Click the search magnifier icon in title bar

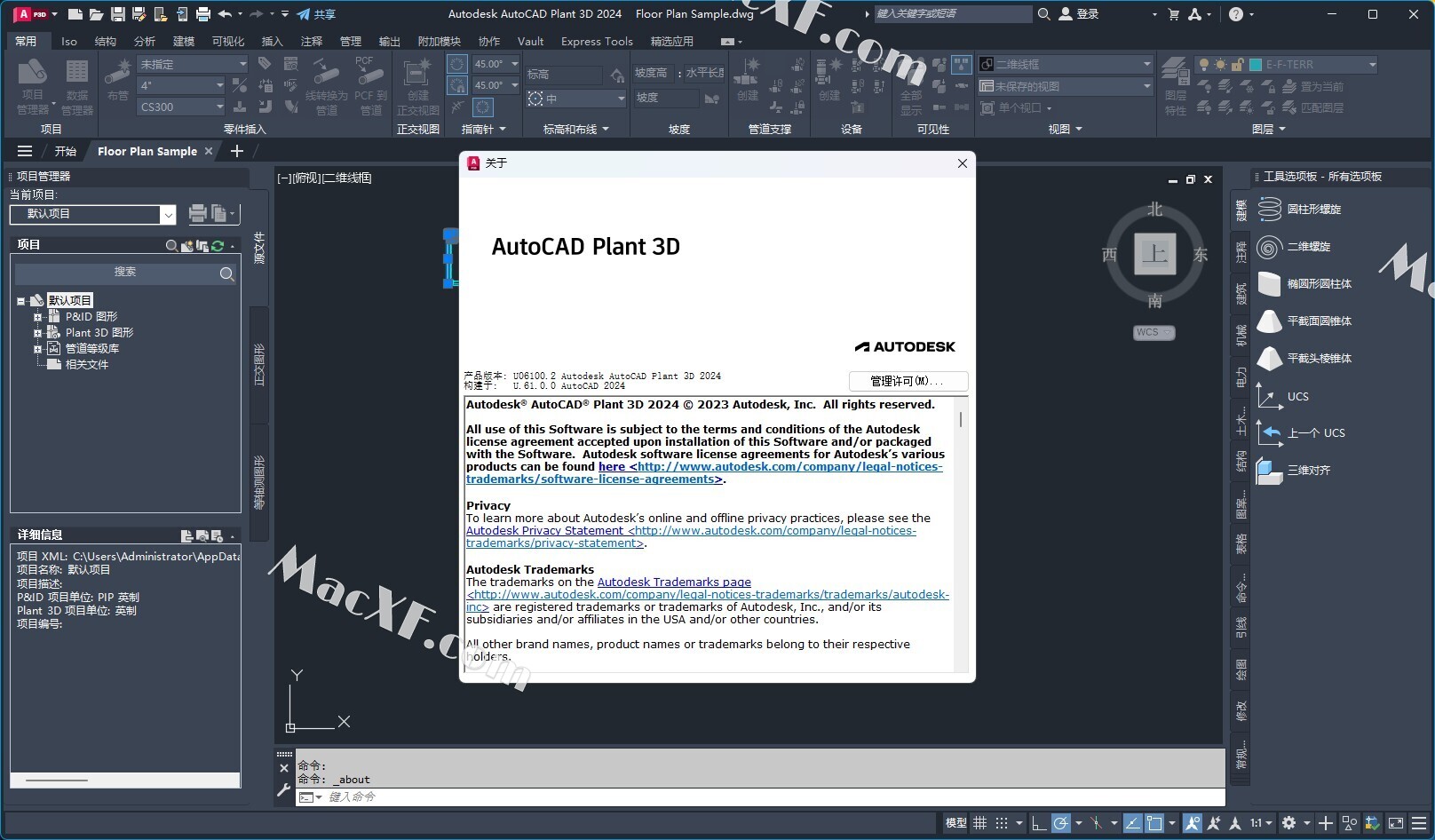pyautogui.click(x=1044, y=14)
